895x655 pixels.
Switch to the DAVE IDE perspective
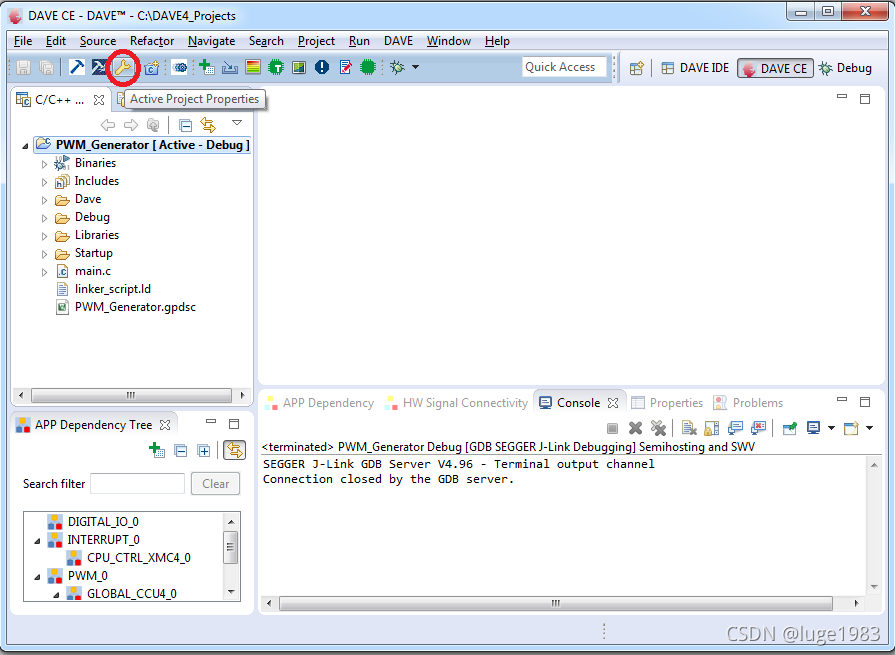tap(695, 68)
